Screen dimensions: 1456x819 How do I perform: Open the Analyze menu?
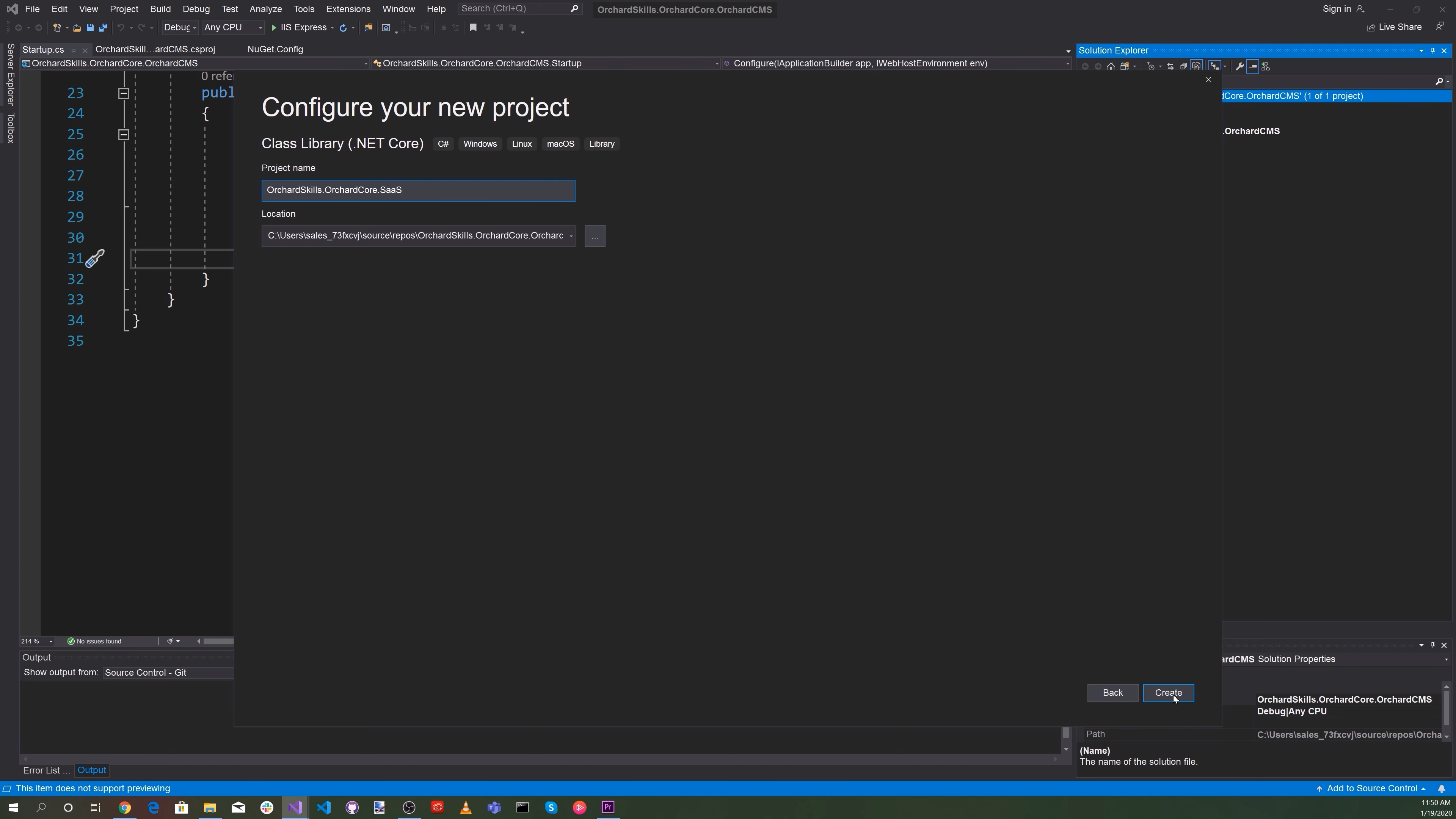(x=266, y=9)
